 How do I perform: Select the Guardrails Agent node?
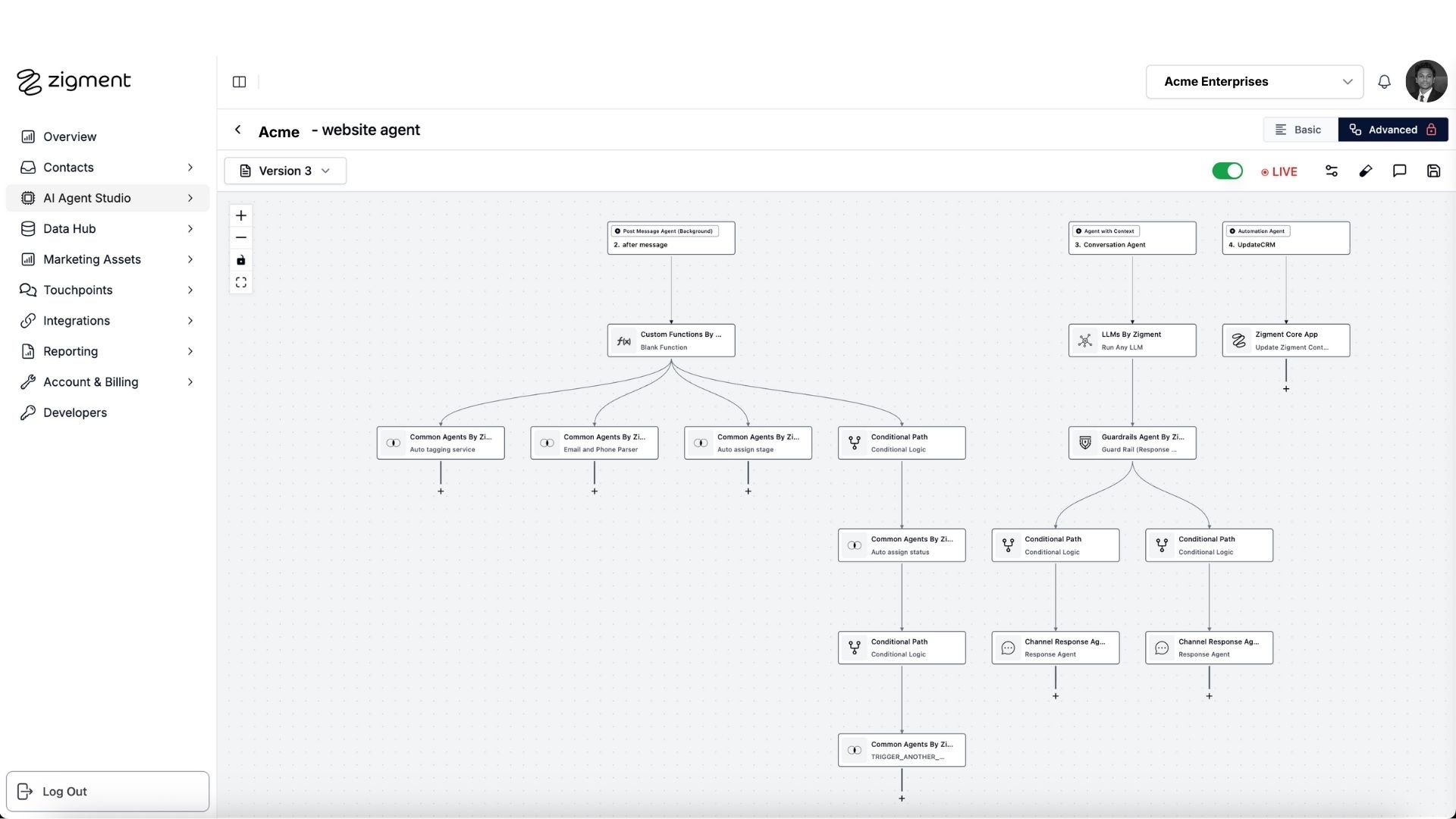(x=1132, y=443)
